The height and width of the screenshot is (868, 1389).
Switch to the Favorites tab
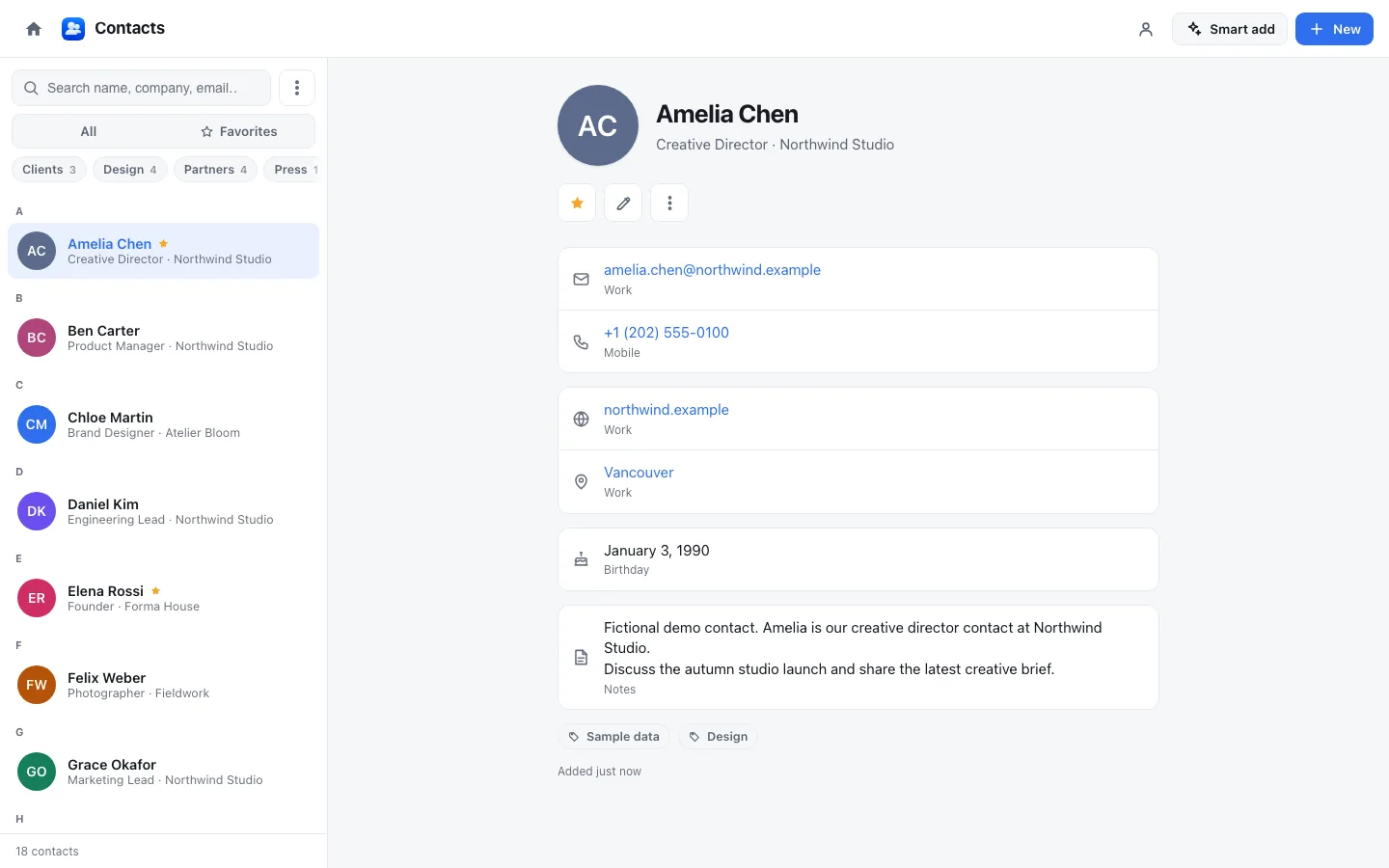tap(239, 131)
